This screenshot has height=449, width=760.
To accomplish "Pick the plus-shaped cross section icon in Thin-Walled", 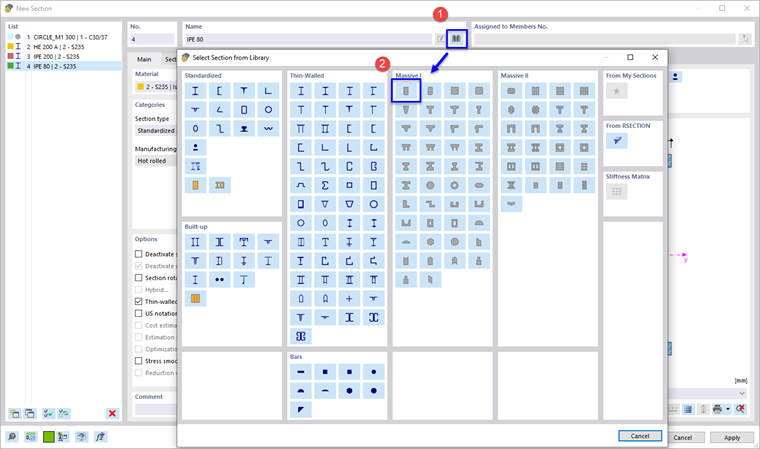I will (x=349, y=299).
